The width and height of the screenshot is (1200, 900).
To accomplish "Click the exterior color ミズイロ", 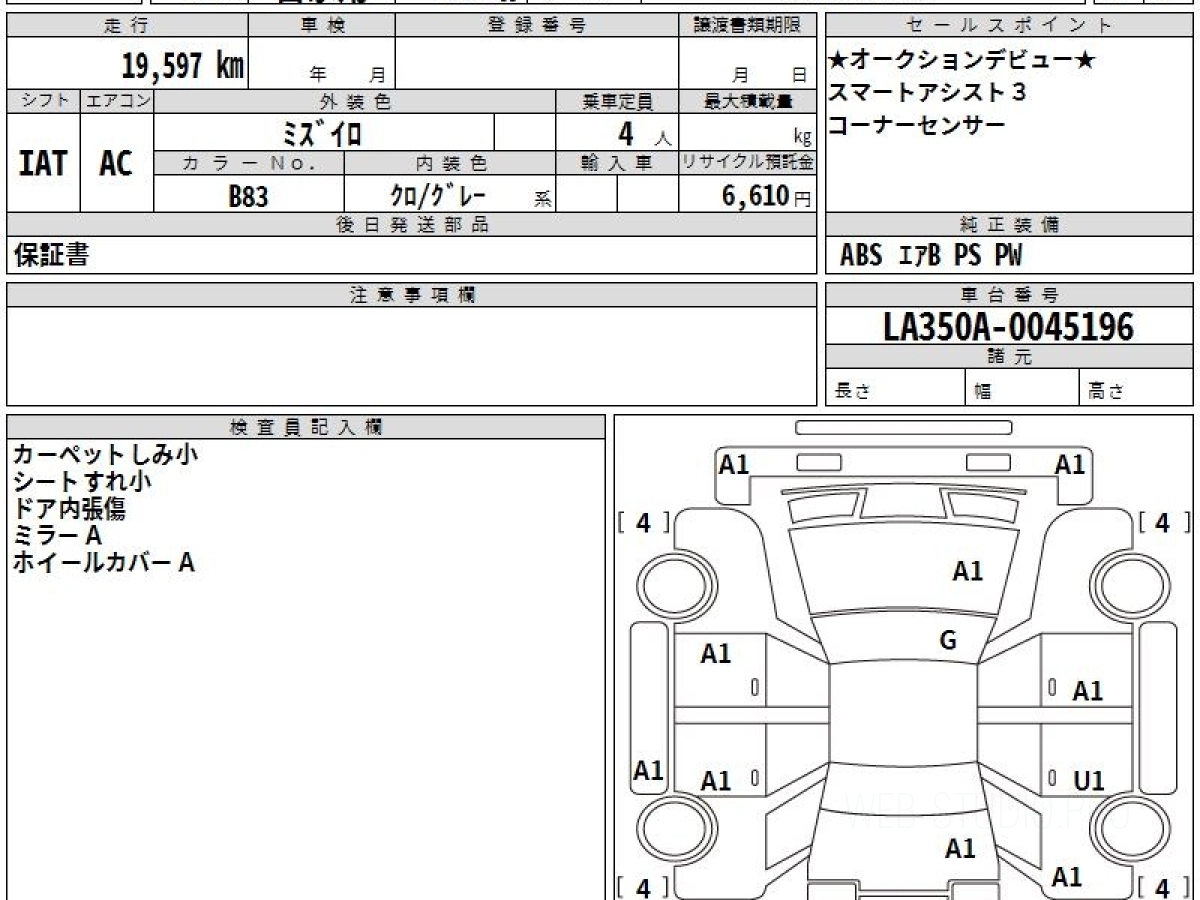I will (322, 133).
